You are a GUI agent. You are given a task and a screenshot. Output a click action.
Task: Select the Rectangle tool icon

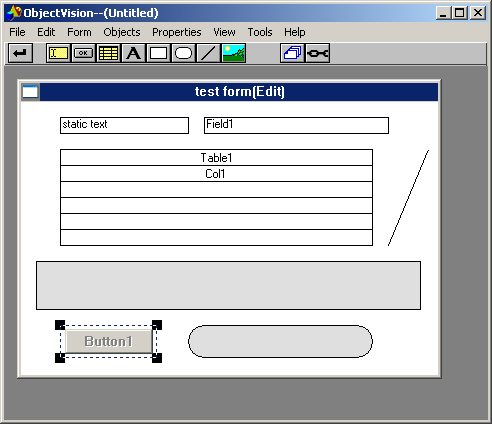tap(158, 53)
